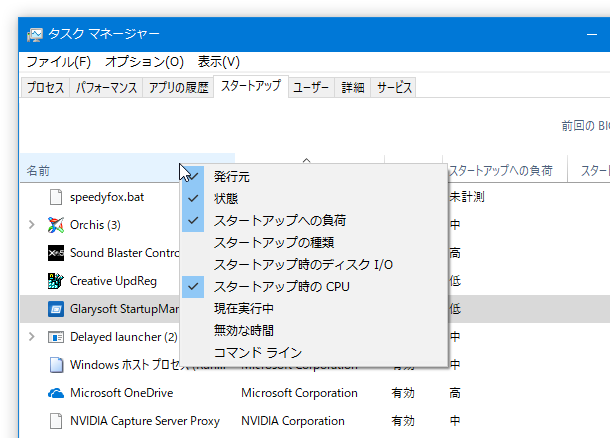
Task: Select the Microsoft OneDrive row name
Action: (121, 393)
